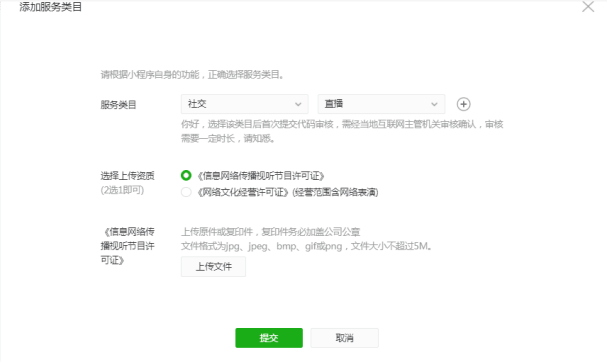Cancel with the 取消 button
This screenshot has height=363, width=607.
344,338
